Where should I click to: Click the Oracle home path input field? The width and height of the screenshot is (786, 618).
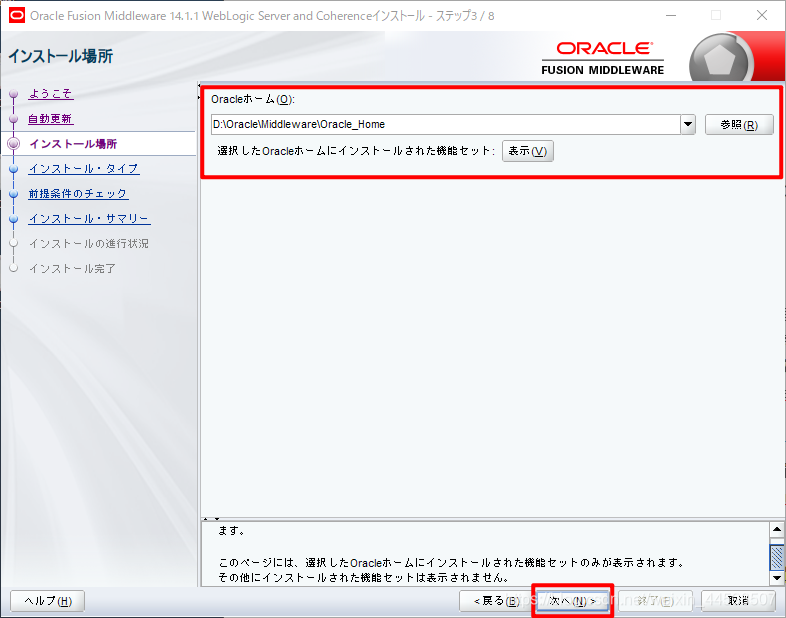coord(446,124)
